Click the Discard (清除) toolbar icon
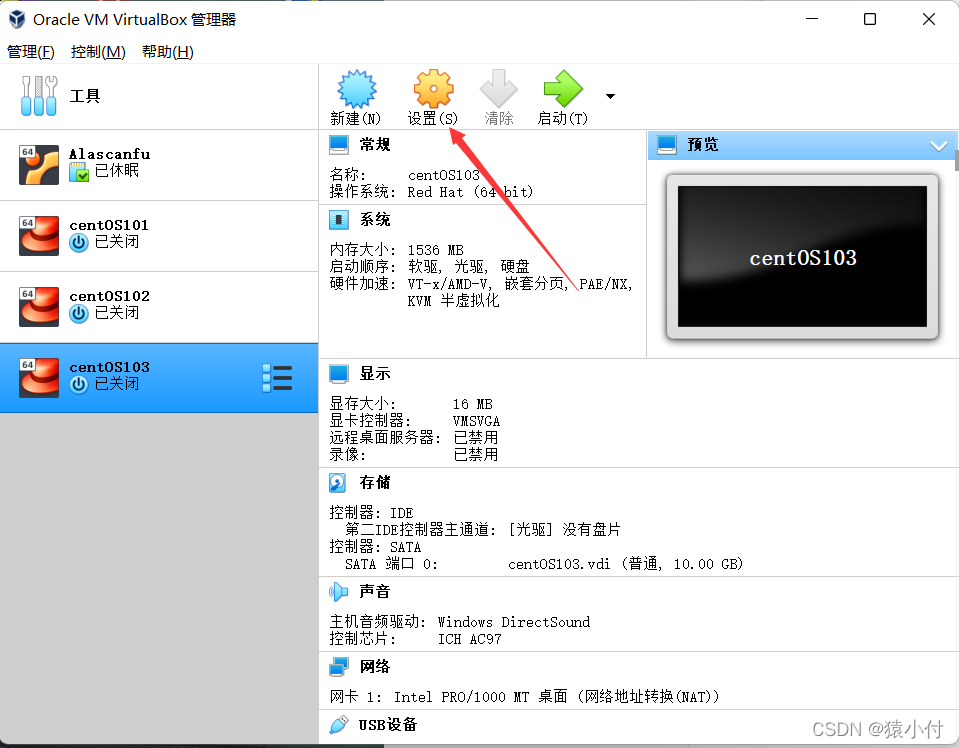 (x=498, y=89)
